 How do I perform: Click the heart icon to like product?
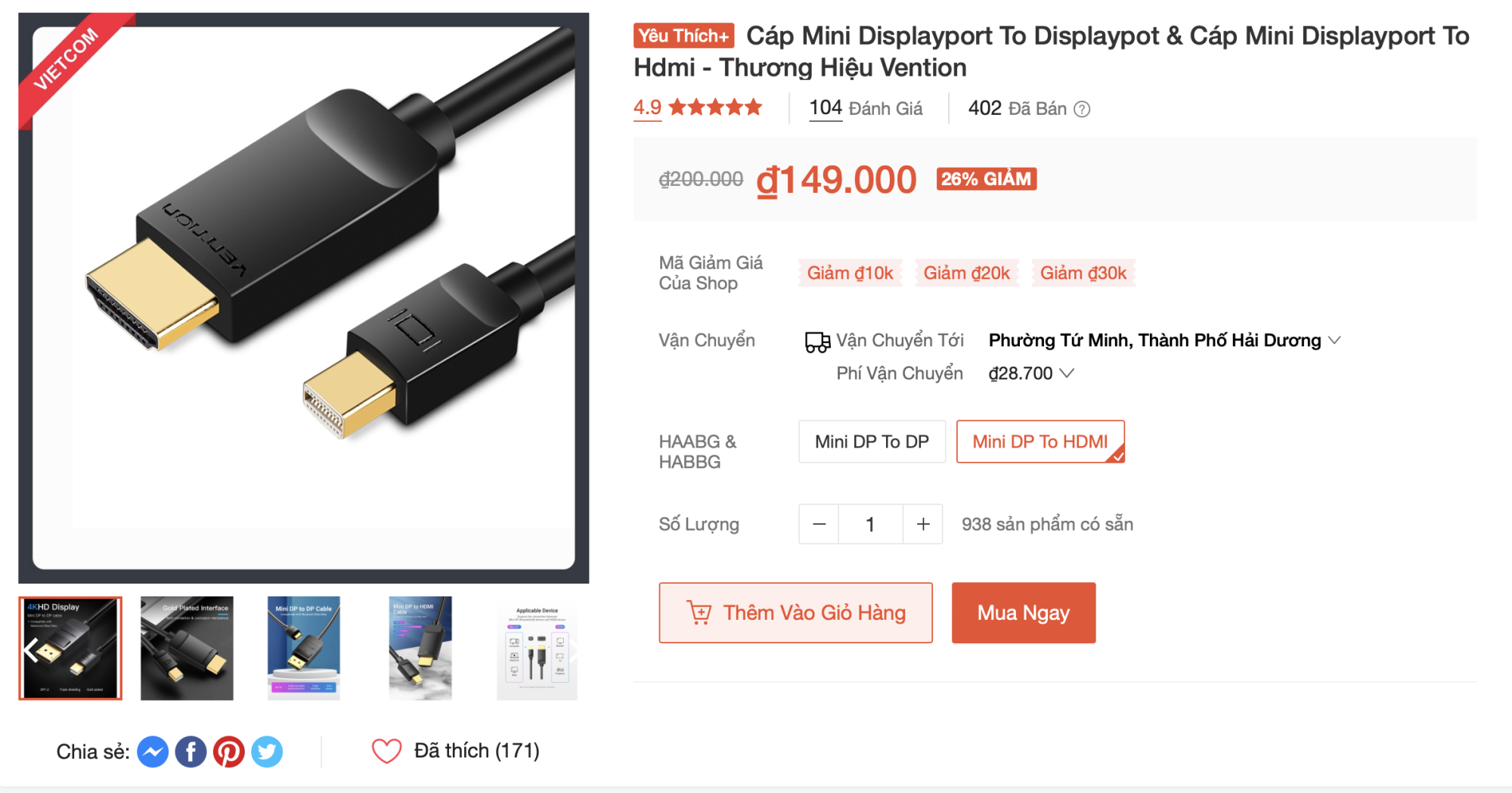click(386, 751)
